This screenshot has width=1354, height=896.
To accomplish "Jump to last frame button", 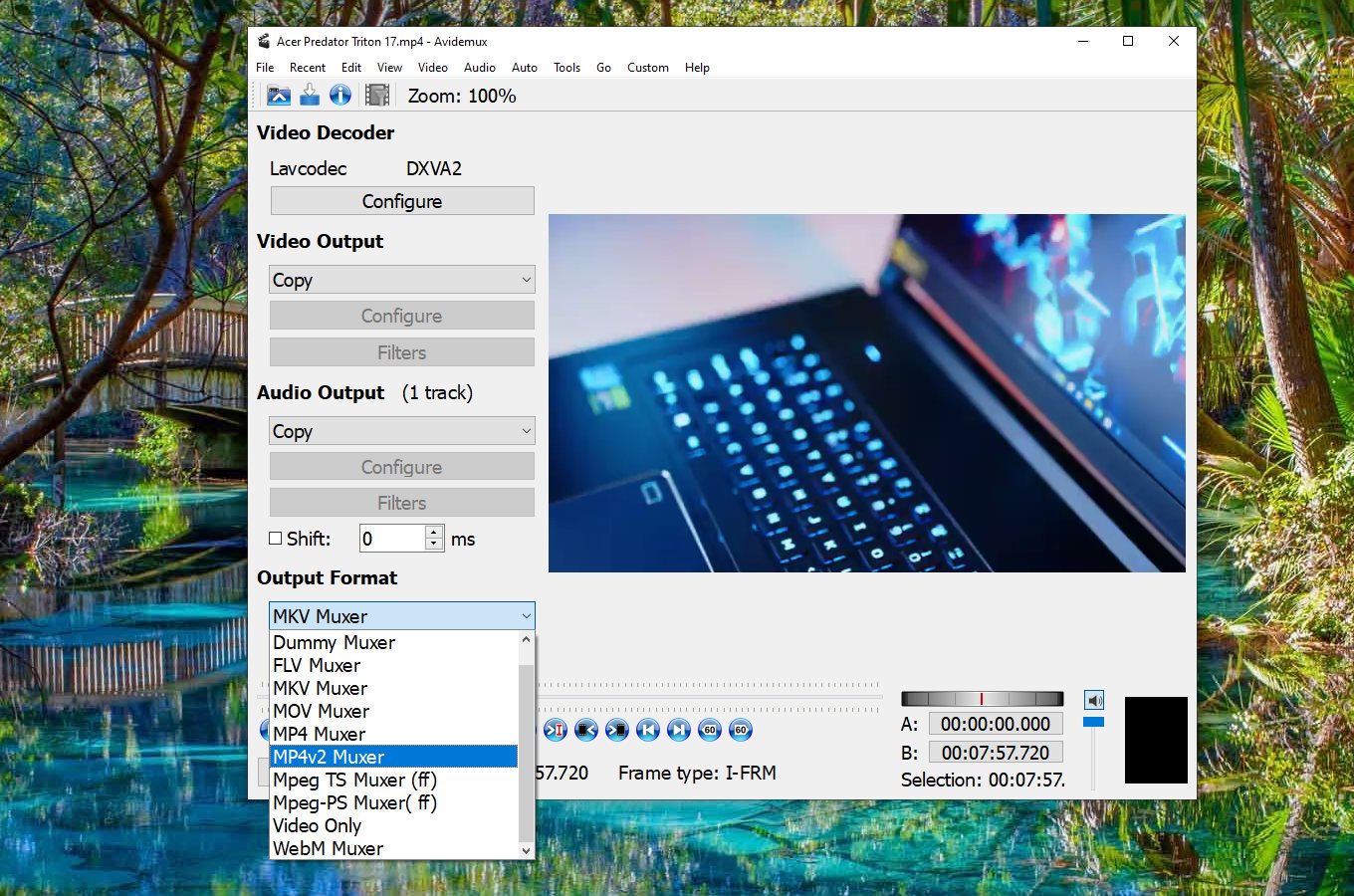I will pos(679,730).
